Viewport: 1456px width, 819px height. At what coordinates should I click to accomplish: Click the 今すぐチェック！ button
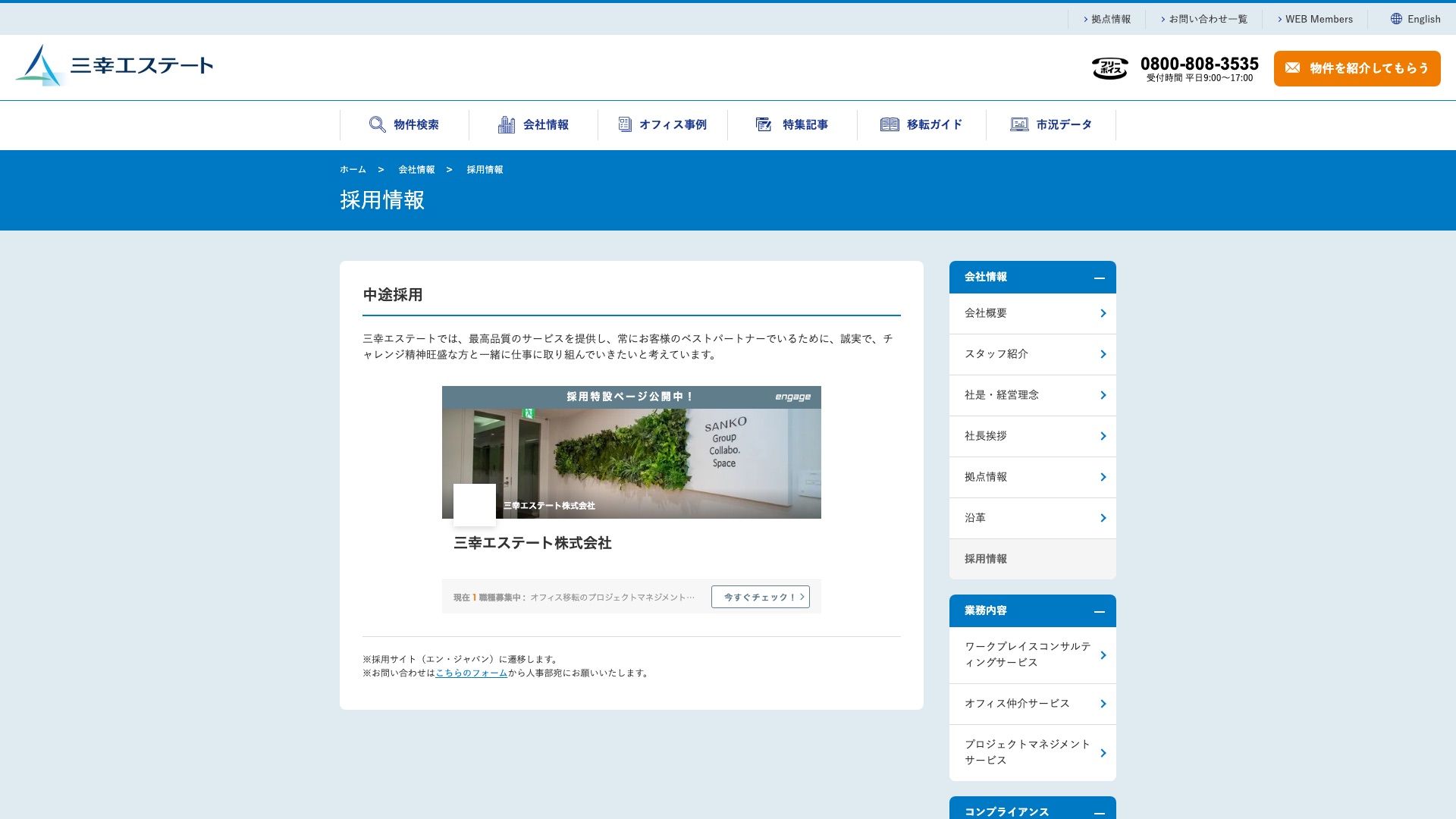coord(760,597)
